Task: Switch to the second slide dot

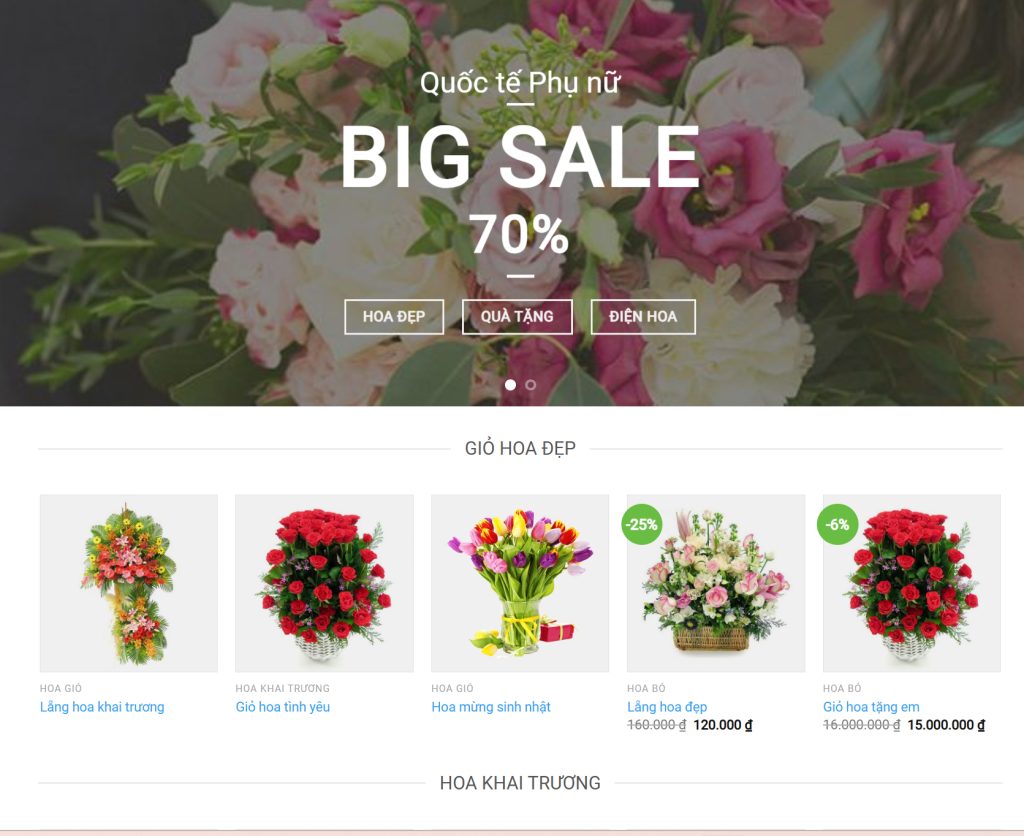Action: click(x=530, y=385)
